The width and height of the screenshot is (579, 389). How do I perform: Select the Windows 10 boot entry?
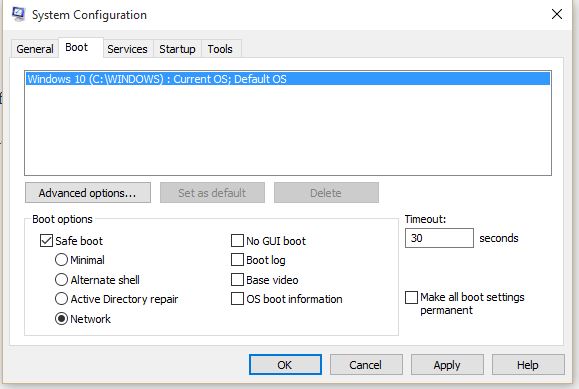pyautogui.click(x=288, y=79)
